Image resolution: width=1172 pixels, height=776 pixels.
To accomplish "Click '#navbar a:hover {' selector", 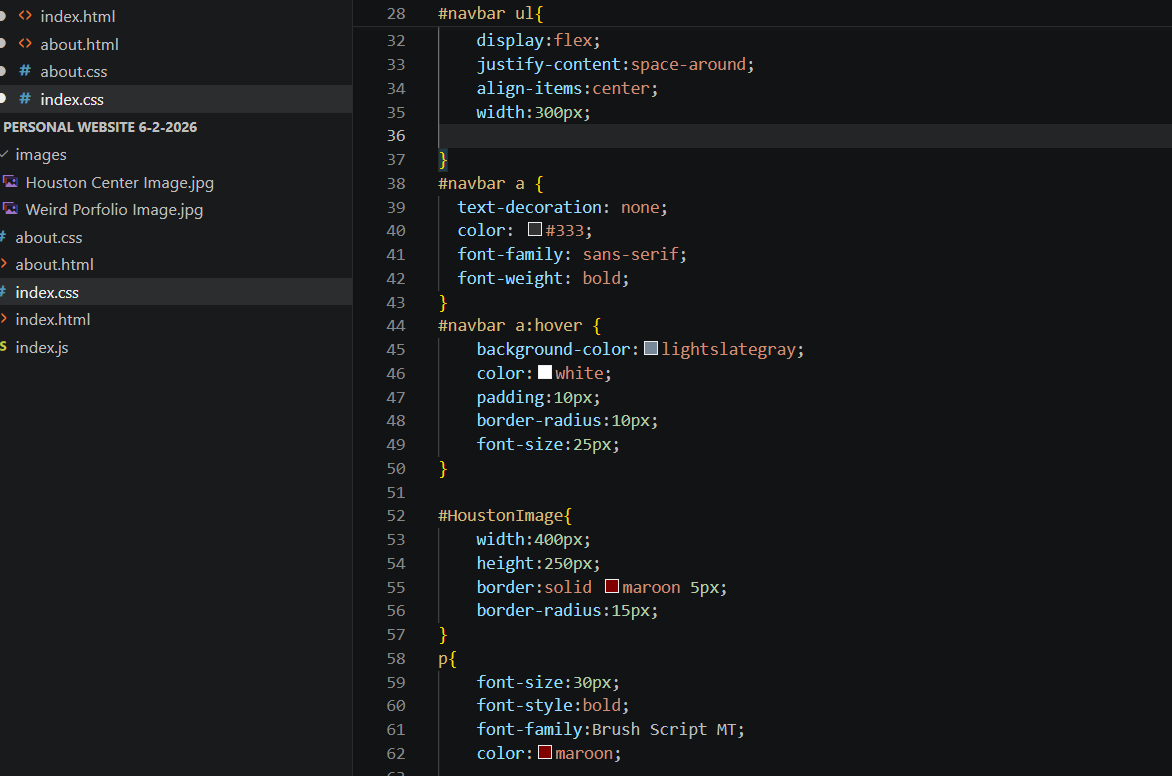I will (519, 326).
